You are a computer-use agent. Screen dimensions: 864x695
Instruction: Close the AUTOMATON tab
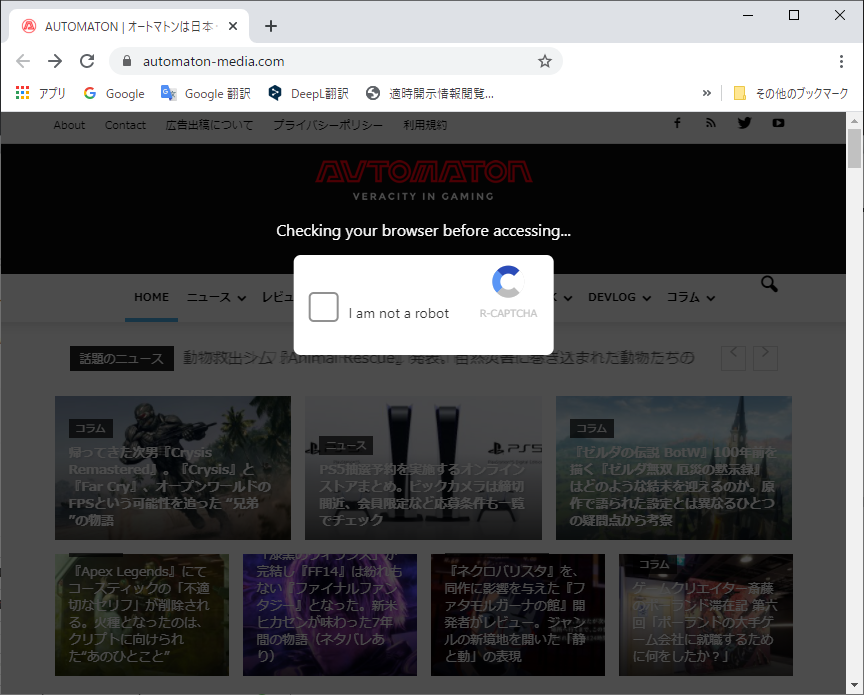click(233, 26)
